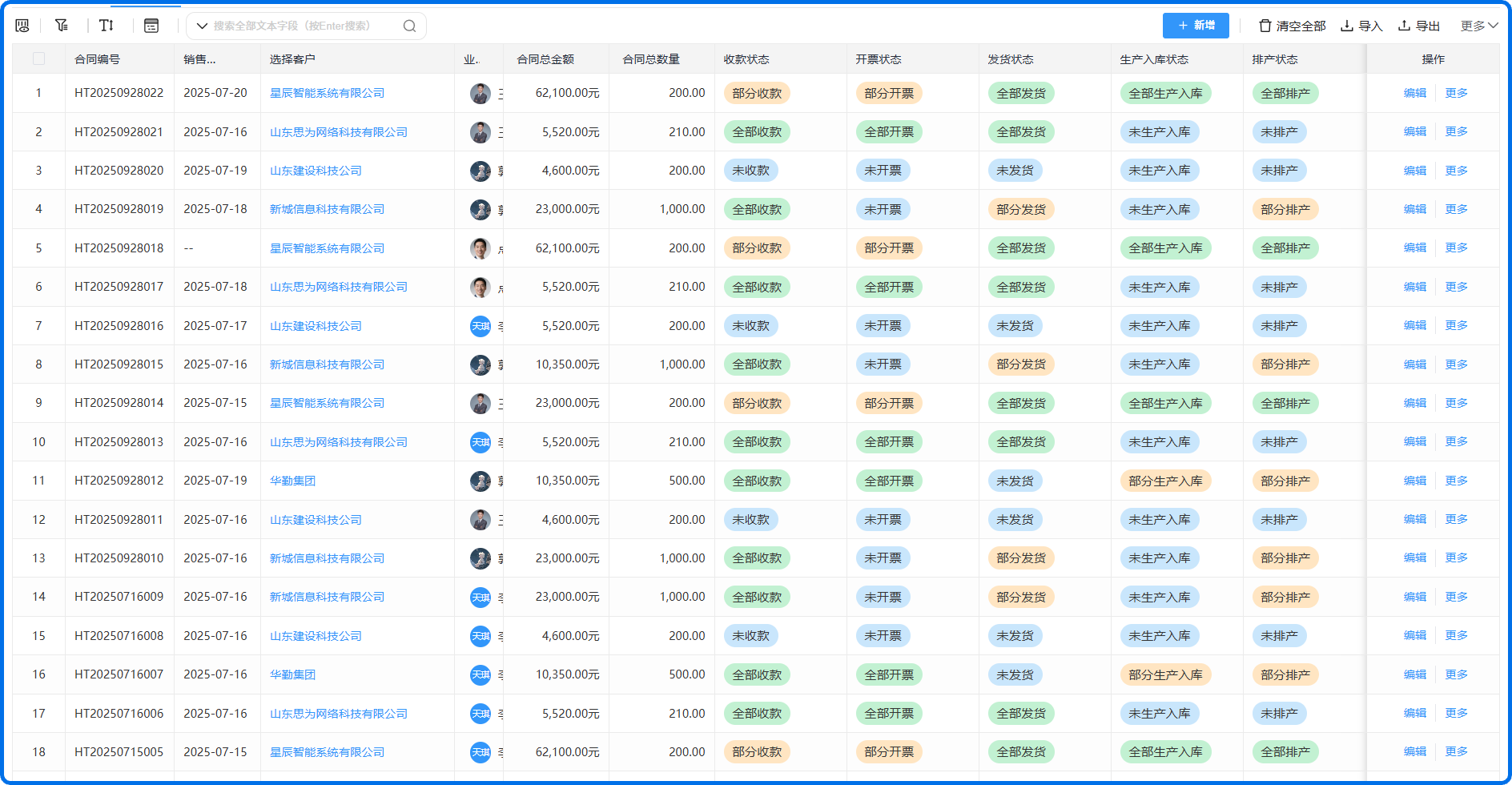Open customer link 华勤集团 for HT20250928012
1512x785 pixels.
tap(292, 481)
